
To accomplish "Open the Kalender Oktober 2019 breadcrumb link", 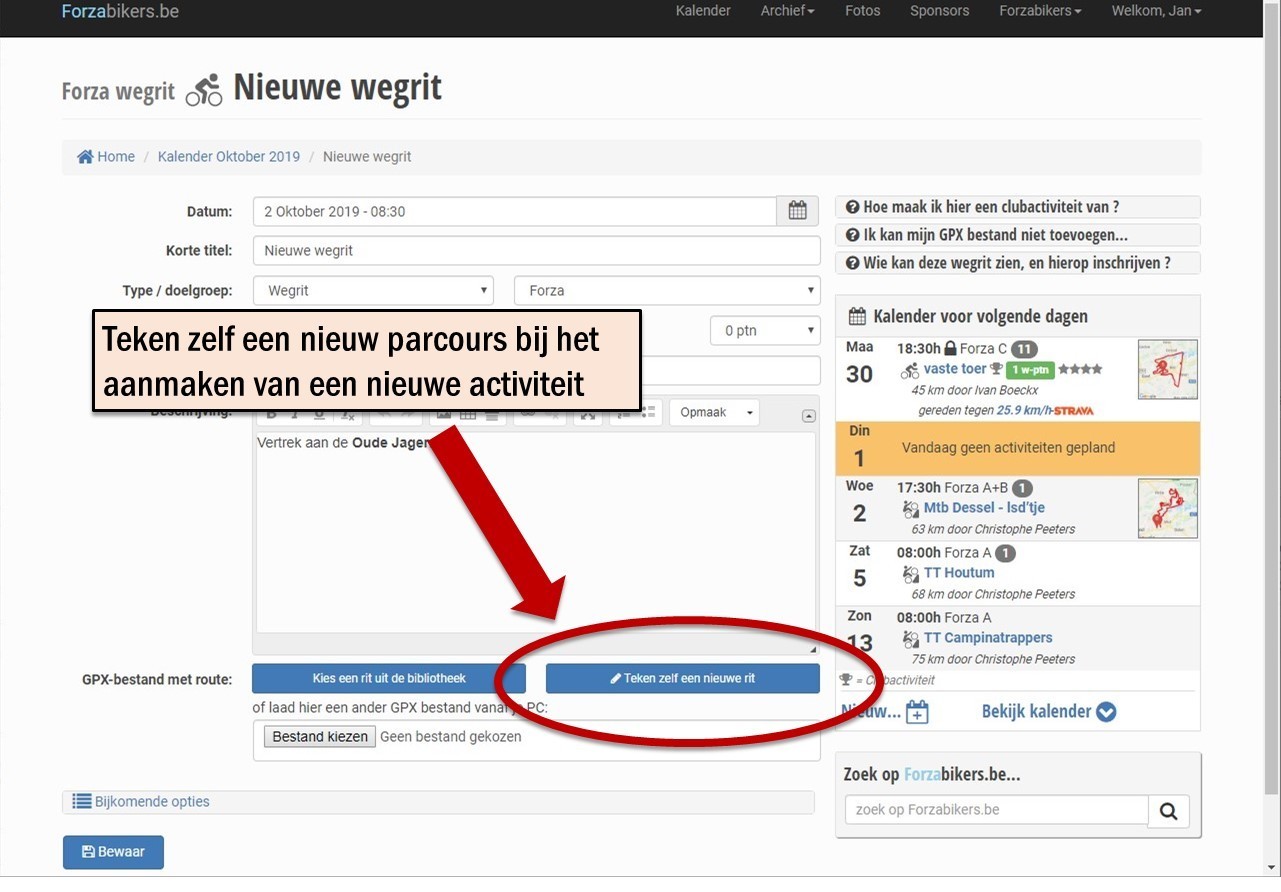I will pyautogui.click(x=229, y=157).
